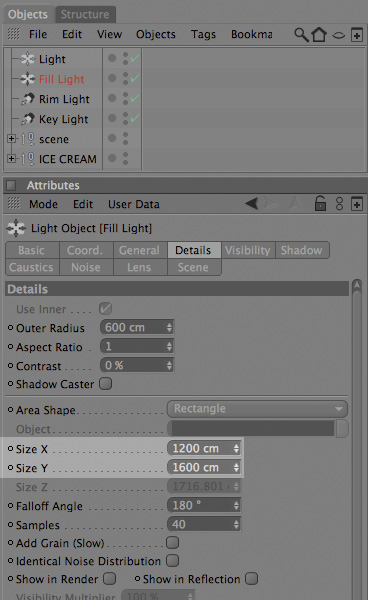Check the Show in Render option

click(x=110, y=579)
